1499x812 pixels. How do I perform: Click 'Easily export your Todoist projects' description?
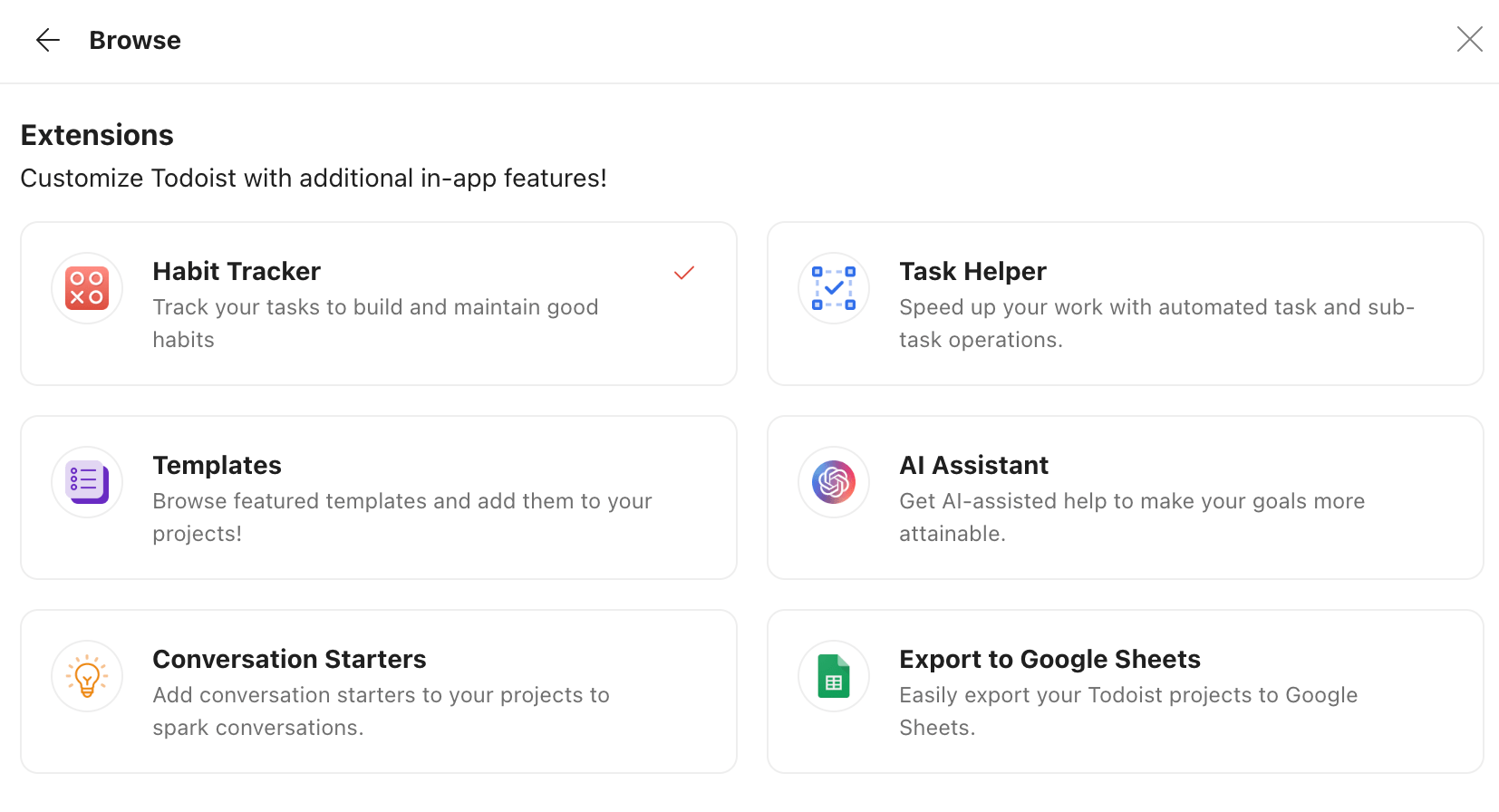coord(1128,711)
